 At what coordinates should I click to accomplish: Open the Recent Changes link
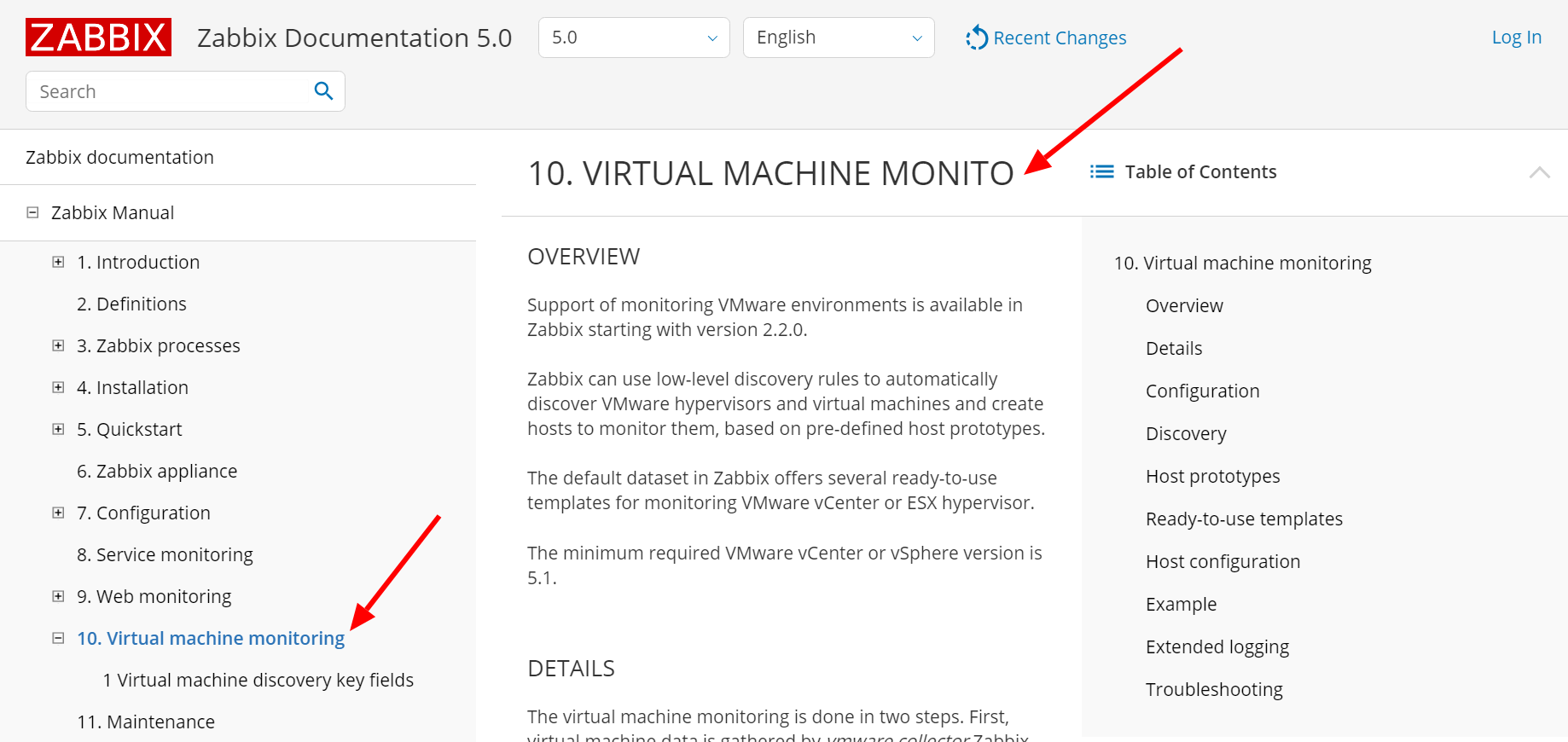coord(1060,38)
